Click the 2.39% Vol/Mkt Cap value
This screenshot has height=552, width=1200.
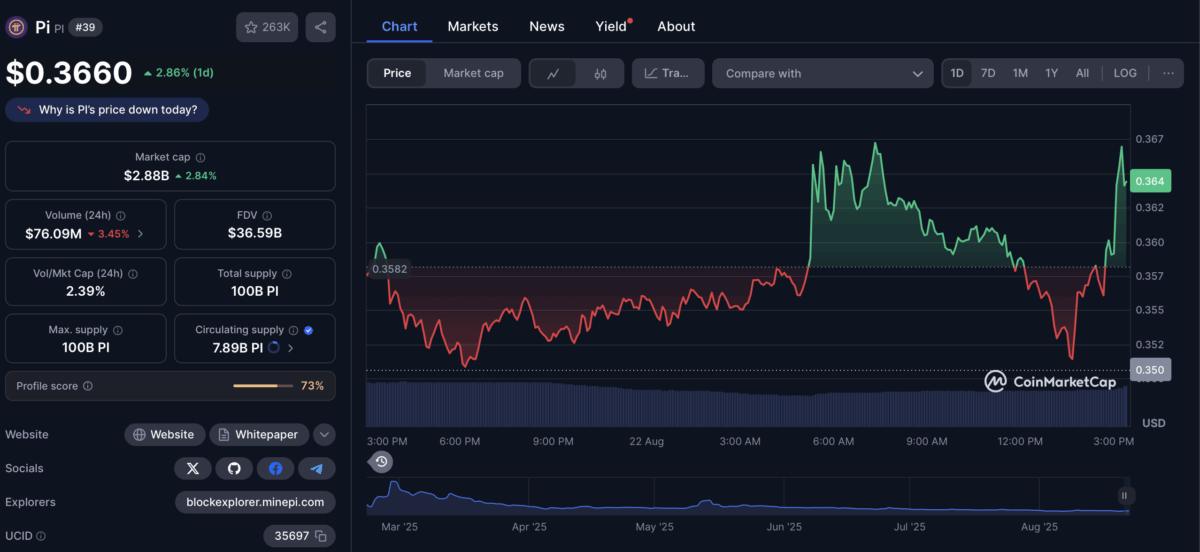pos(85,291)
